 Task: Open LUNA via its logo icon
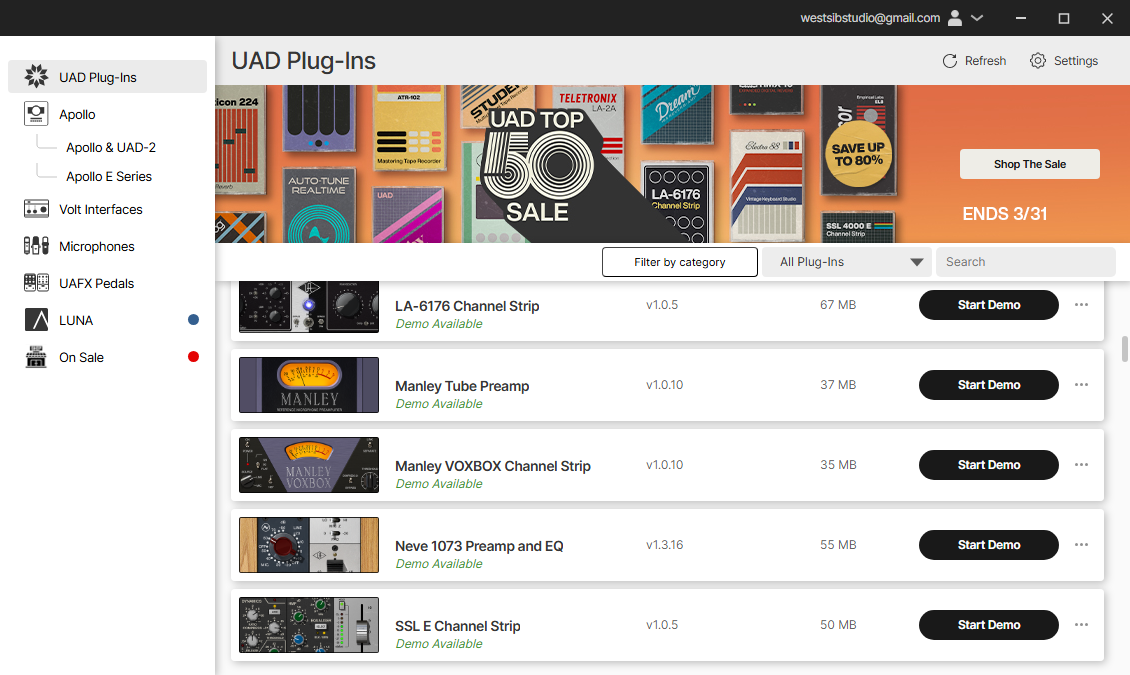[x=36, y=319]
